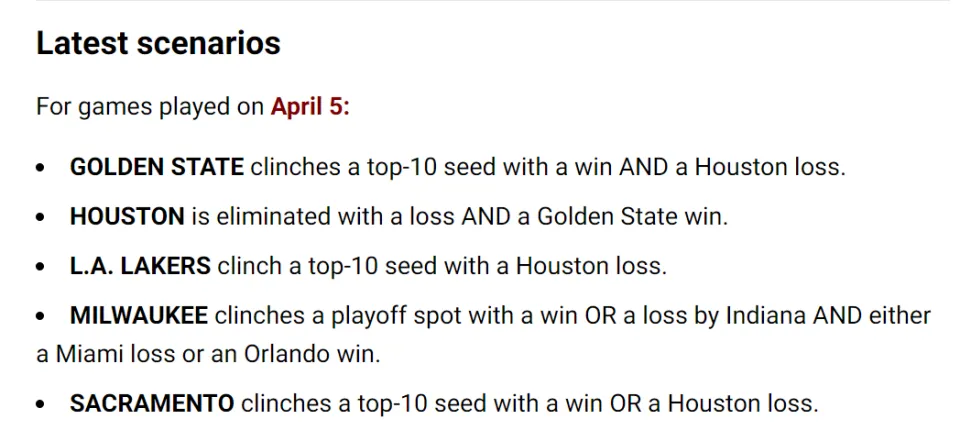Click the Latest scenarios heading
This screenshot has width=960, height=430.
coord(158,43)
